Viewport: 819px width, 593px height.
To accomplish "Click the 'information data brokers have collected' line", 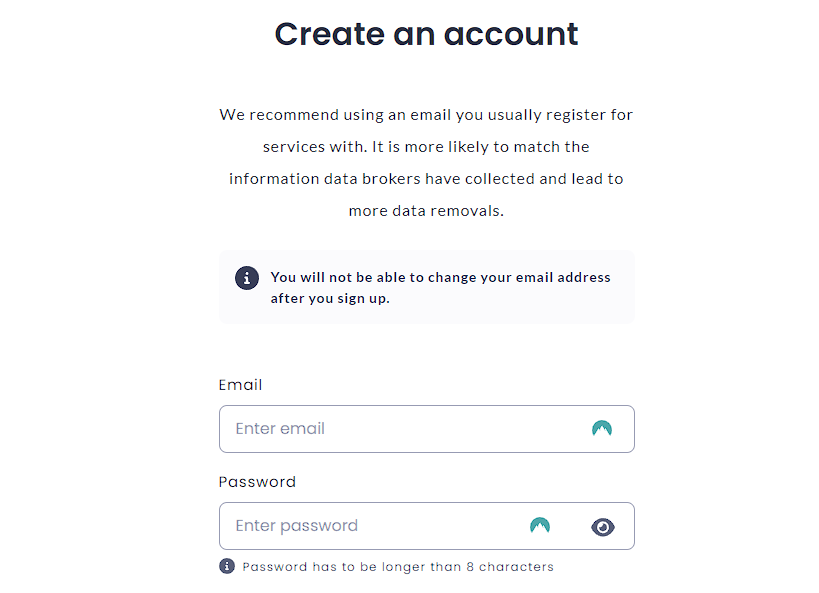I will [x=426, y=179].
